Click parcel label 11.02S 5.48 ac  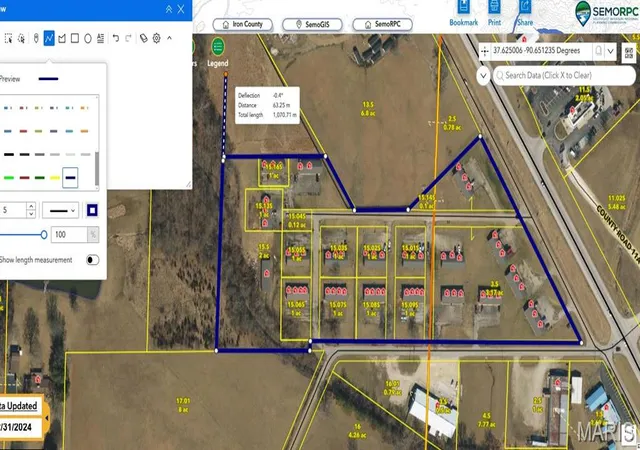617,203
